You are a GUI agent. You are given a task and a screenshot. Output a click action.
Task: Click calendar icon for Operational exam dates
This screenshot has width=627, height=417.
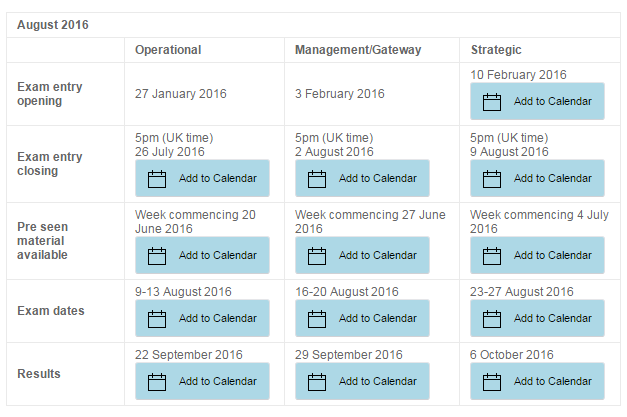pos(157,318)
